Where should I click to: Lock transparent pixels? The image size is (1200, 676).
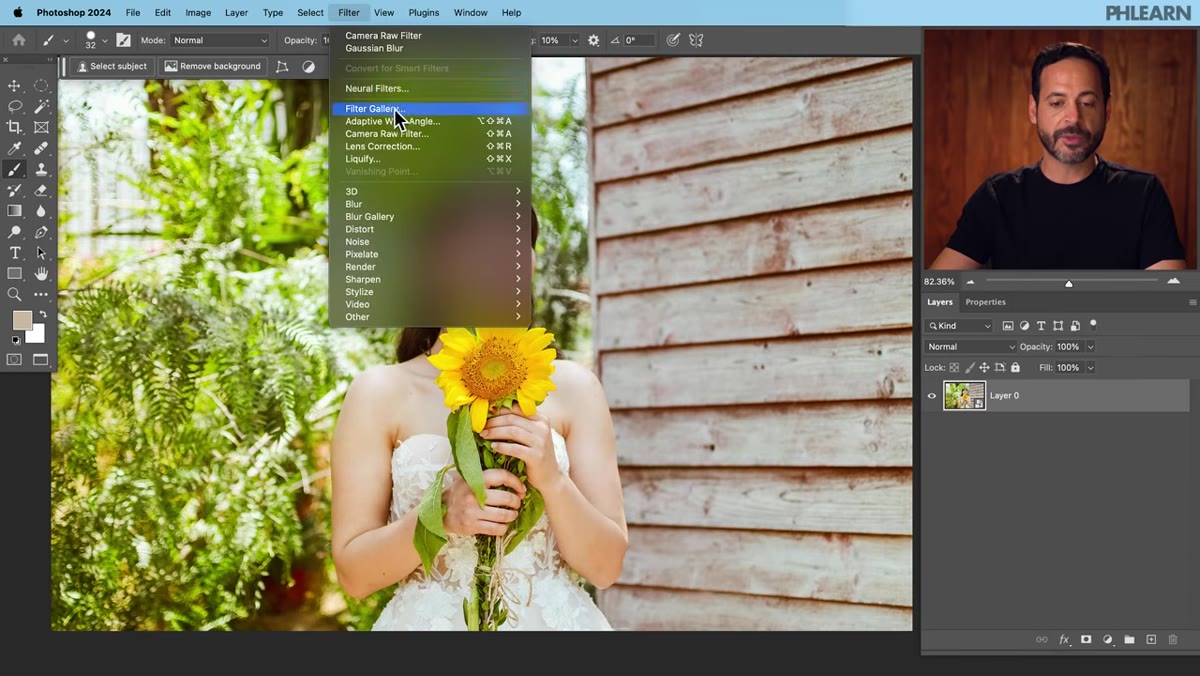tap(954, 368)
